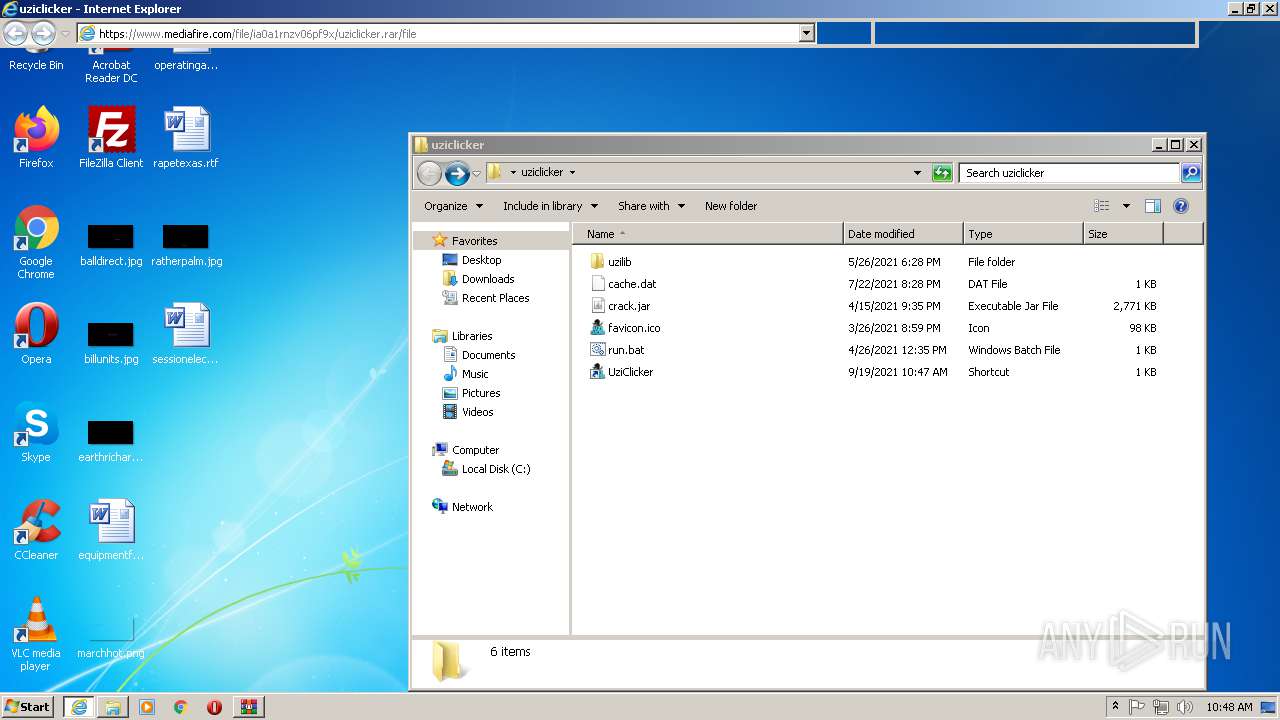This screenshot has width=1280, height=720.
Task: Click the clock showing 10:48 AM
Action: point(1229,707)
